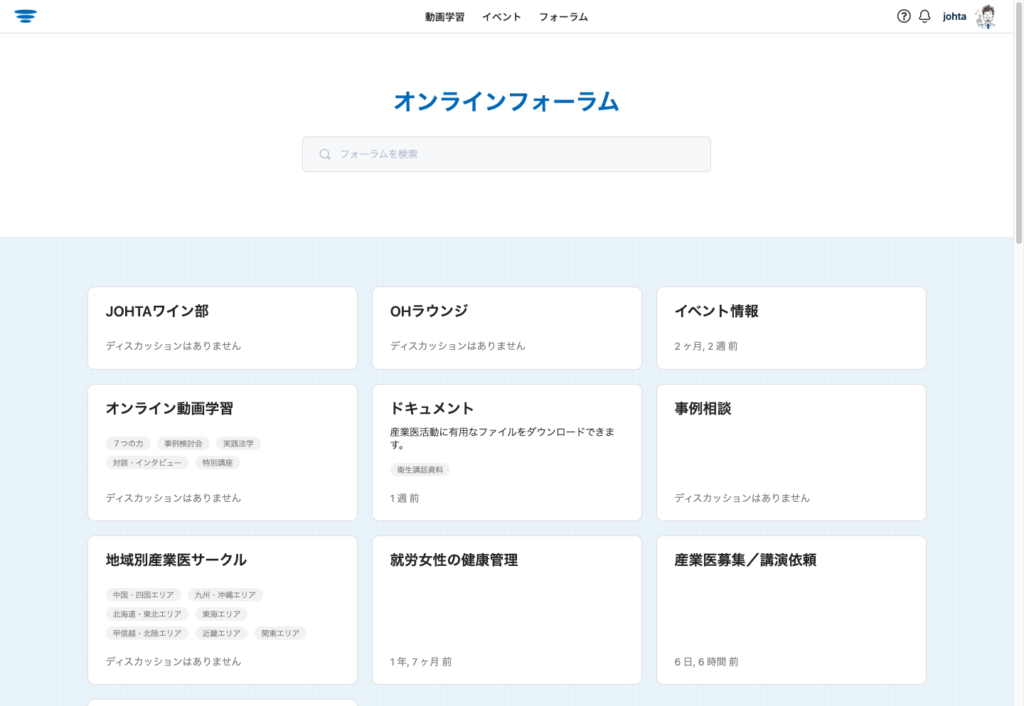The height and width of the screenshot is (706, 1024).
Task: Open the 就労女性の健康管理 forum
Action: pyautogui.click(x=454, y=560)
